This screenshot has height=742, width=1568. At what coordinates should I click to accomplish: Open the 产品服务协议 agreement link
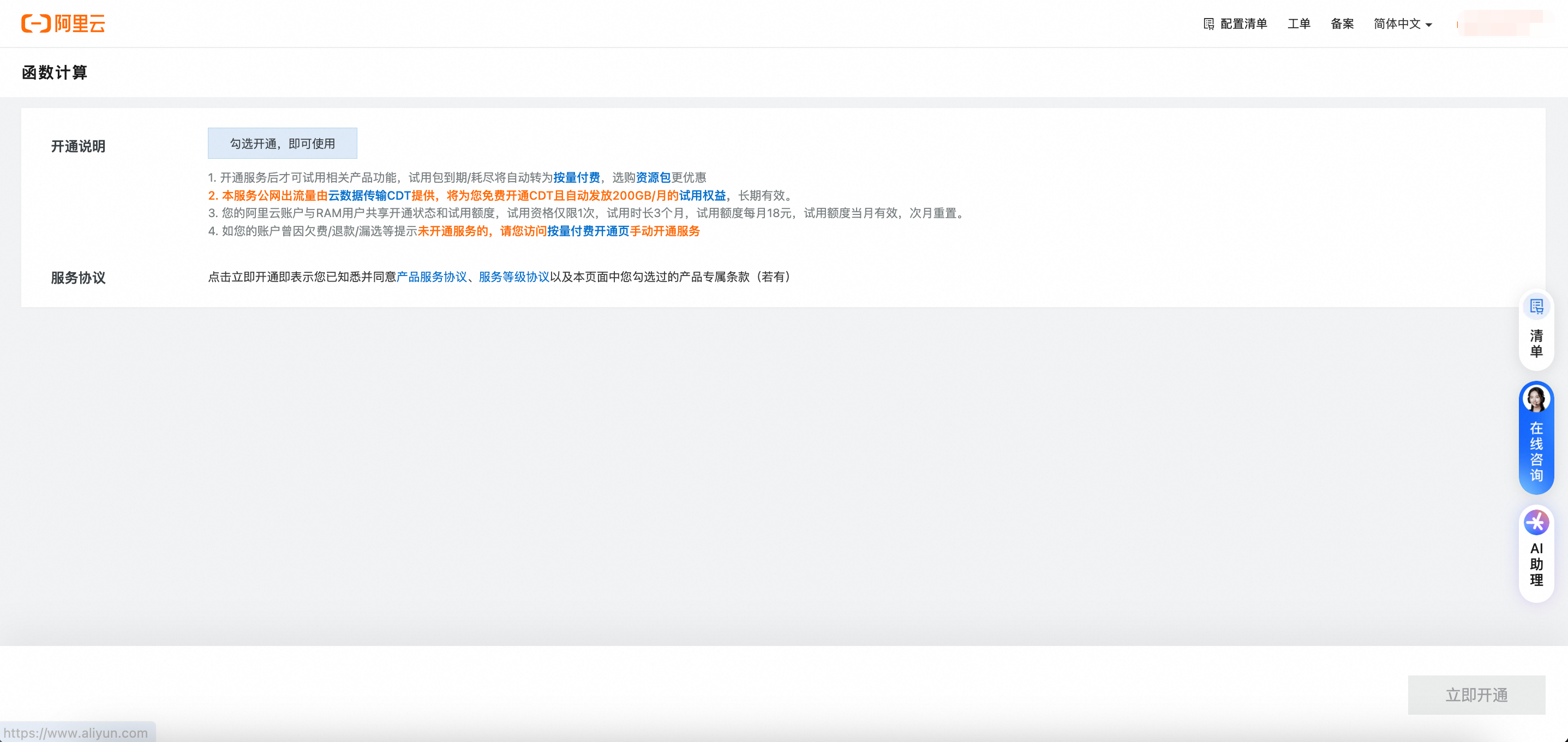click(431, 277)
